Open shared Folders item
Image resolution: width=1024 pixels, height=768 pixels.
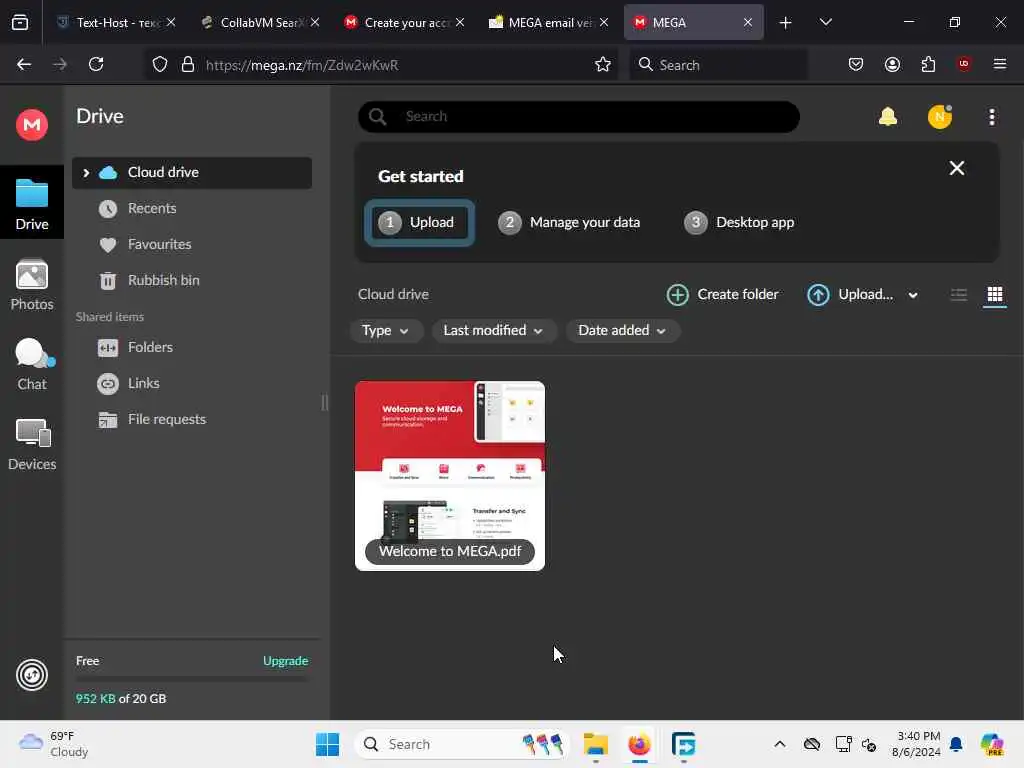tap(150, 347)
